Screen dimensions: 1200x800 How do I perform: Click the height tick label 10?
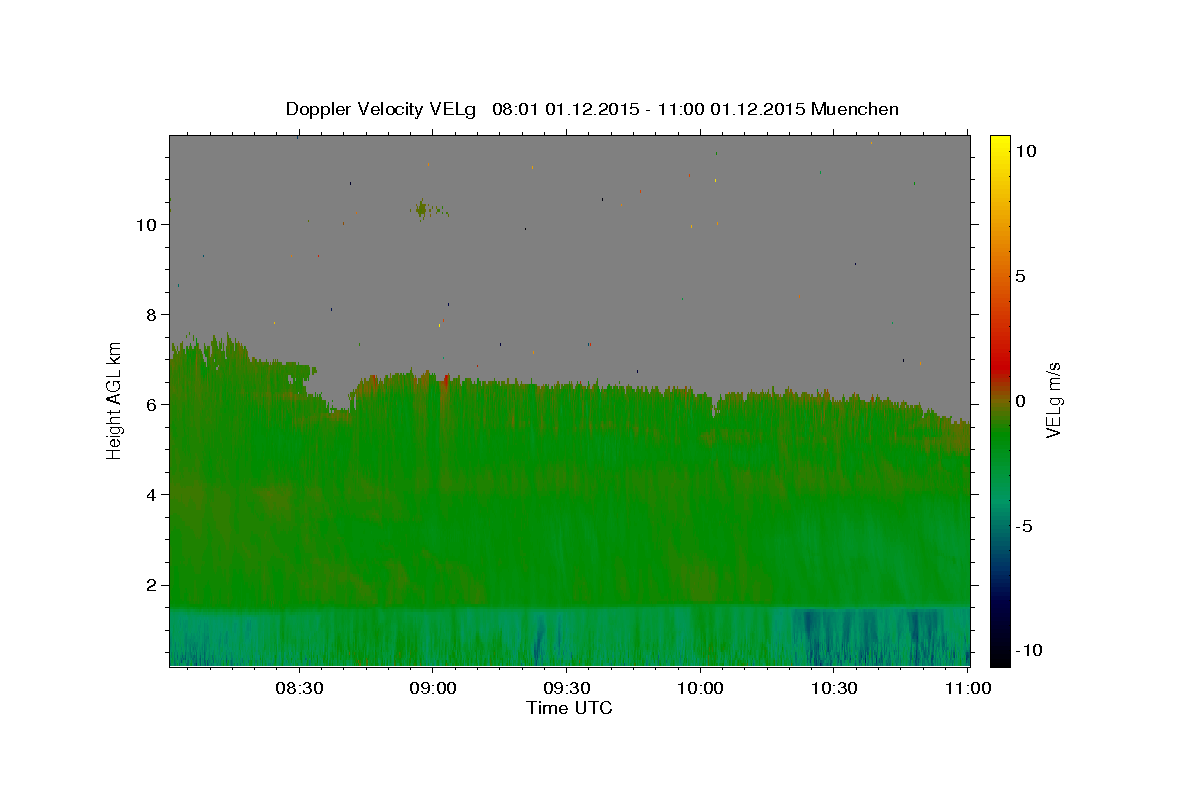(x=146, y=225)
